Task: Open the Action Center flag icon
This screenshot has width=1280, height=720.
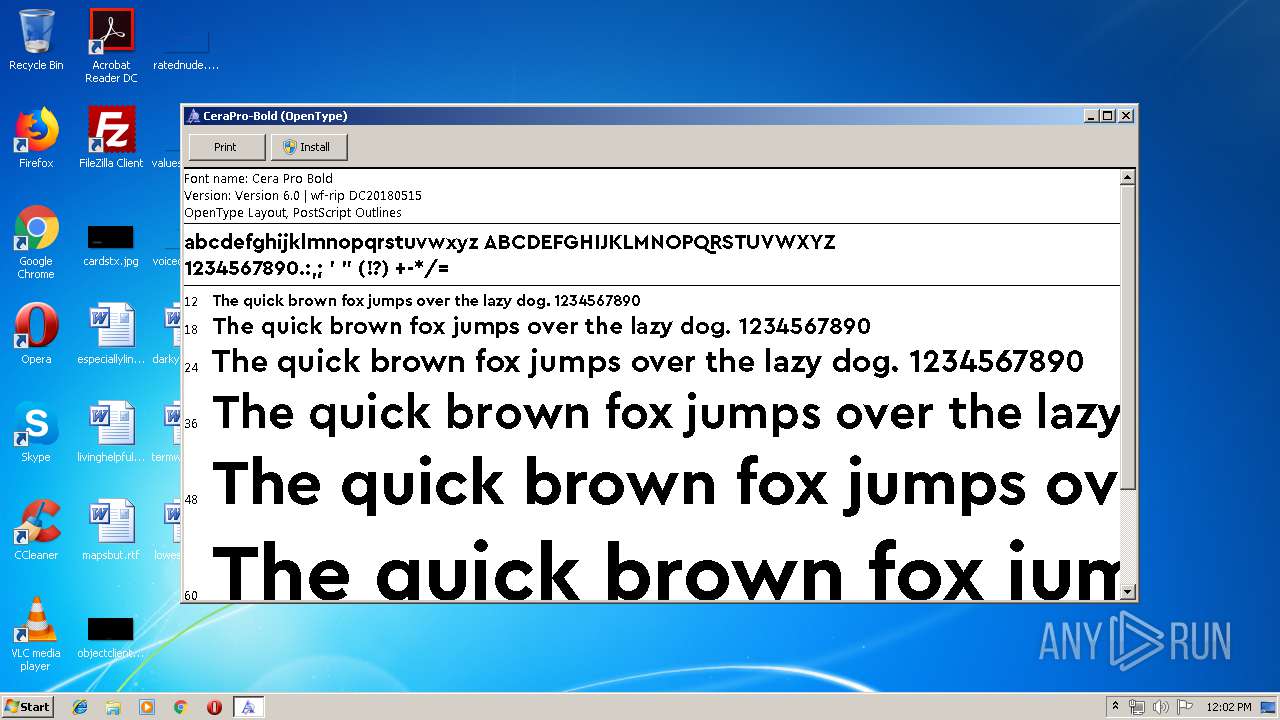Action: click(x=1185, y=707)
